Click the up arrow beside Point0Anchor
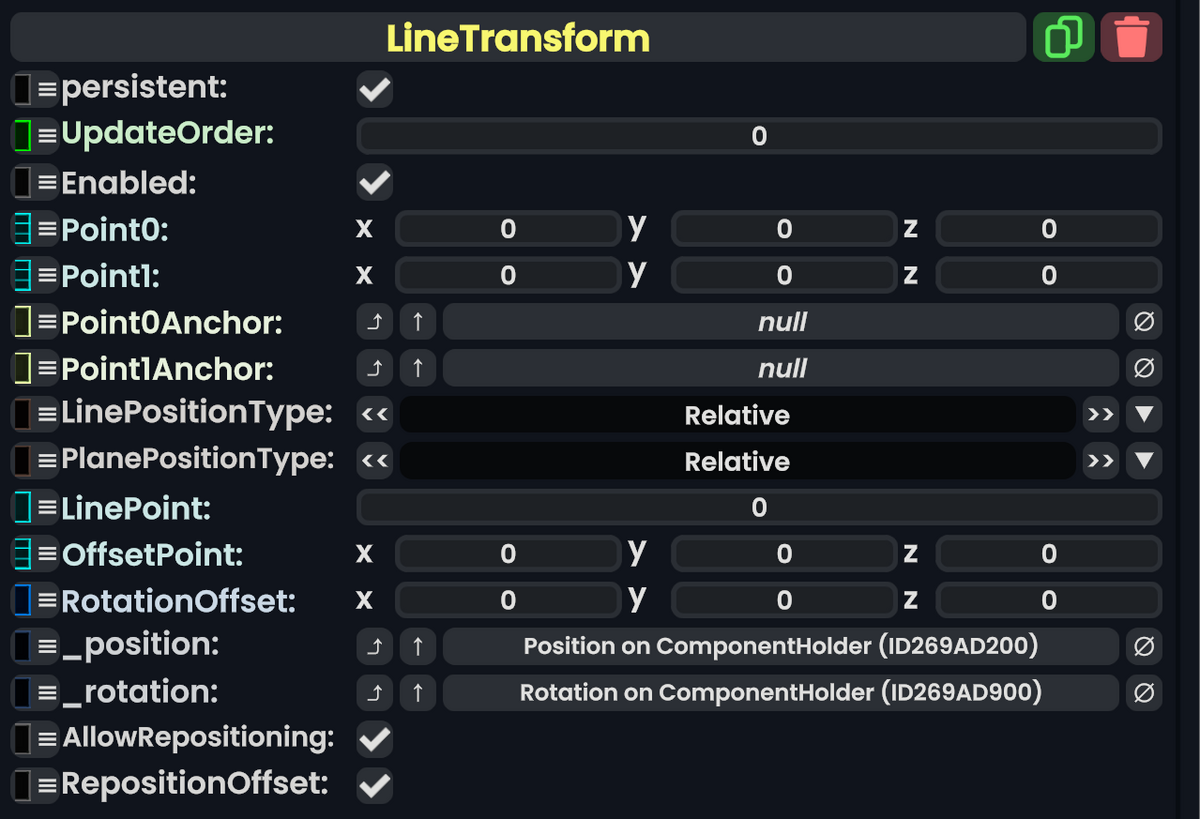Screen dimensions: 1200x819 (417, 321)
